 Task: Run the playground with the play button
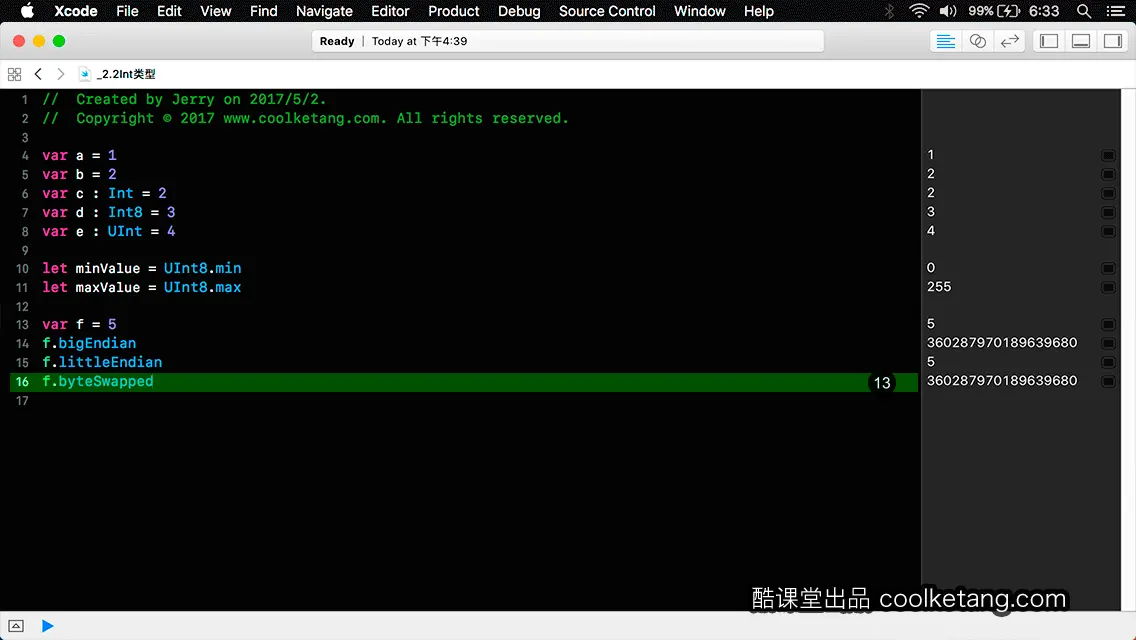[x=47, y=626]
